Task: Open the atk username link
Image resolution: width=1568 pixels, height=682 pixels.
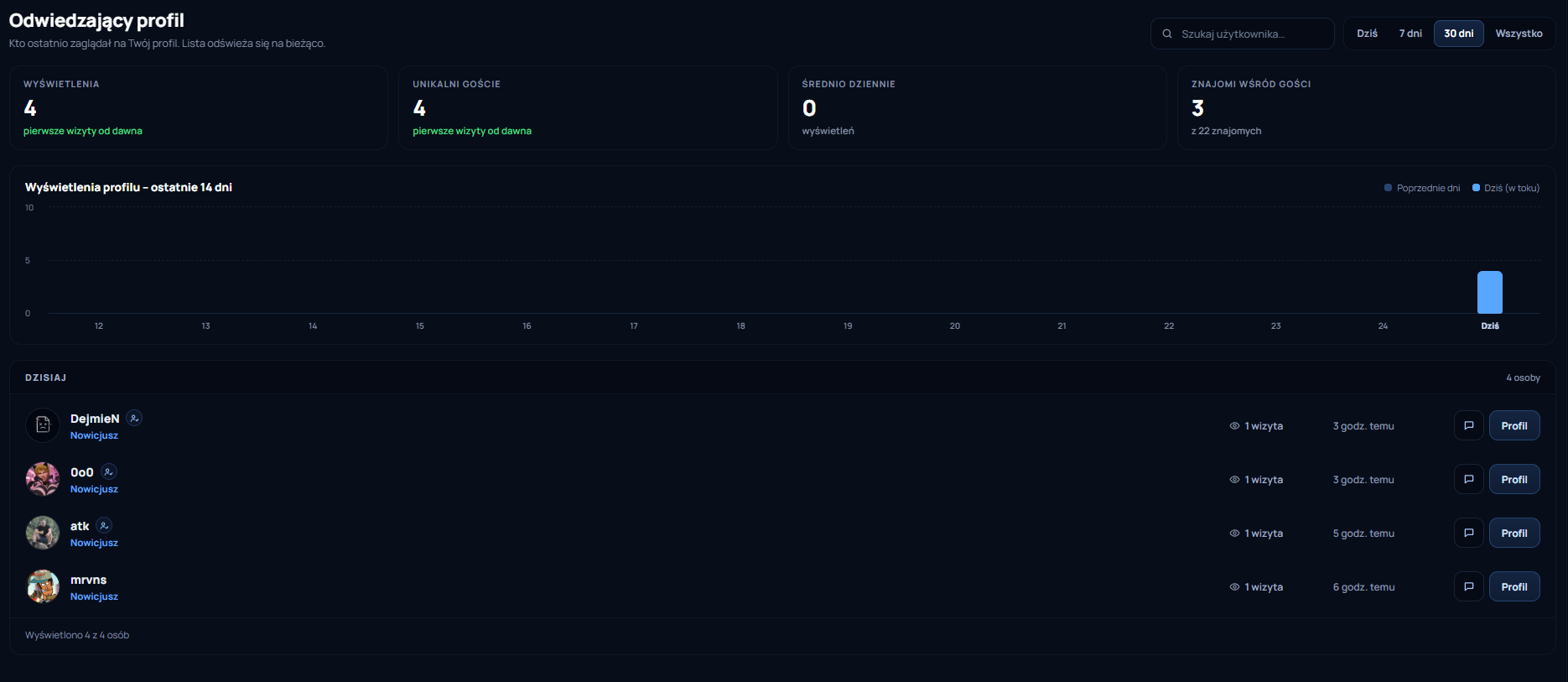Action: tap(80, 526)
